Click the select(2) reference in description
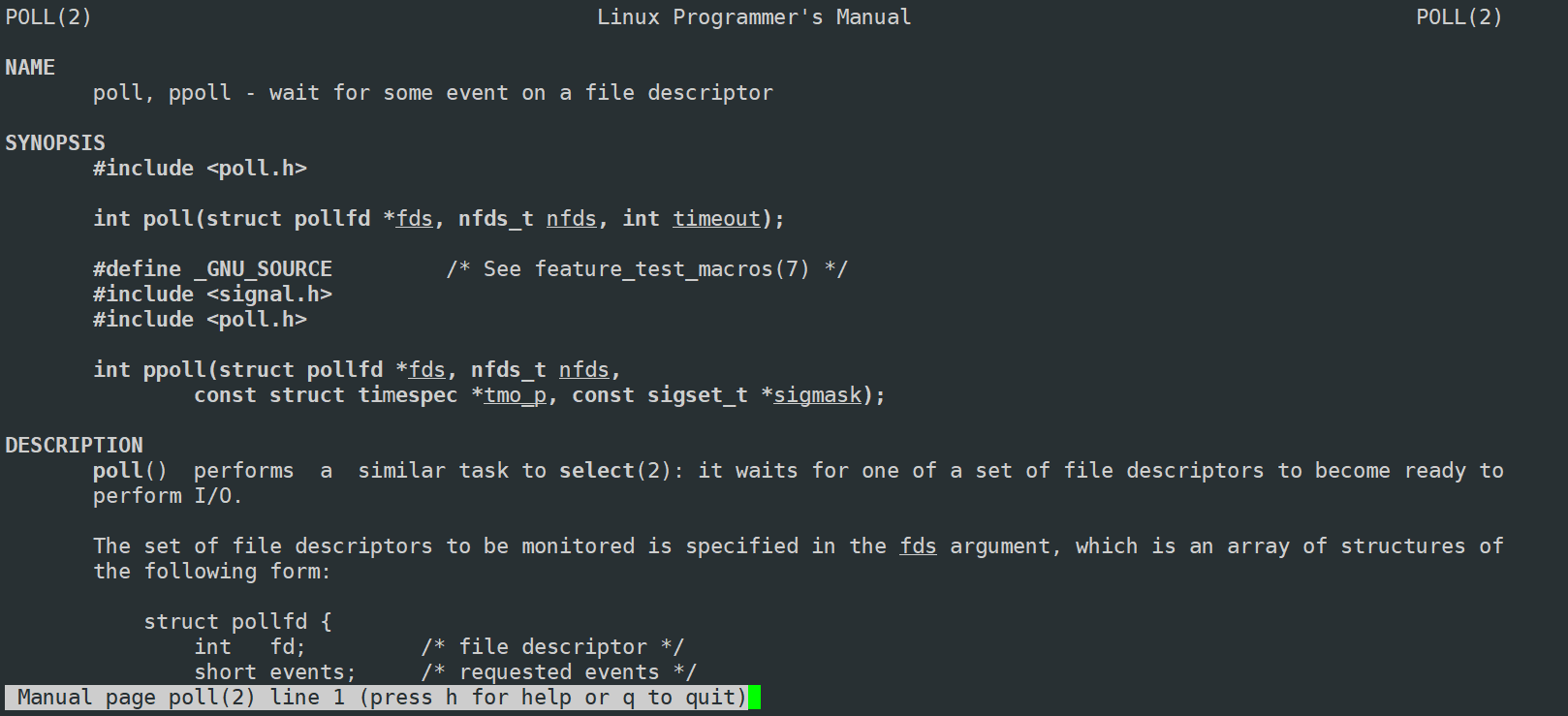This screenshot has width=1568, height=716. pos(615,471)
